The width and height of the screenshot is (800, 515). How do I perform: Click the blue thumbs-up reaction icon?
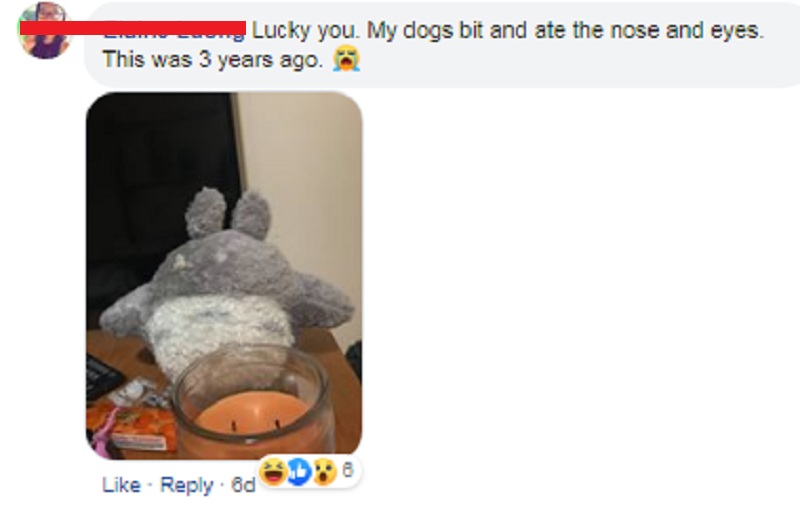tap(299, 471)
